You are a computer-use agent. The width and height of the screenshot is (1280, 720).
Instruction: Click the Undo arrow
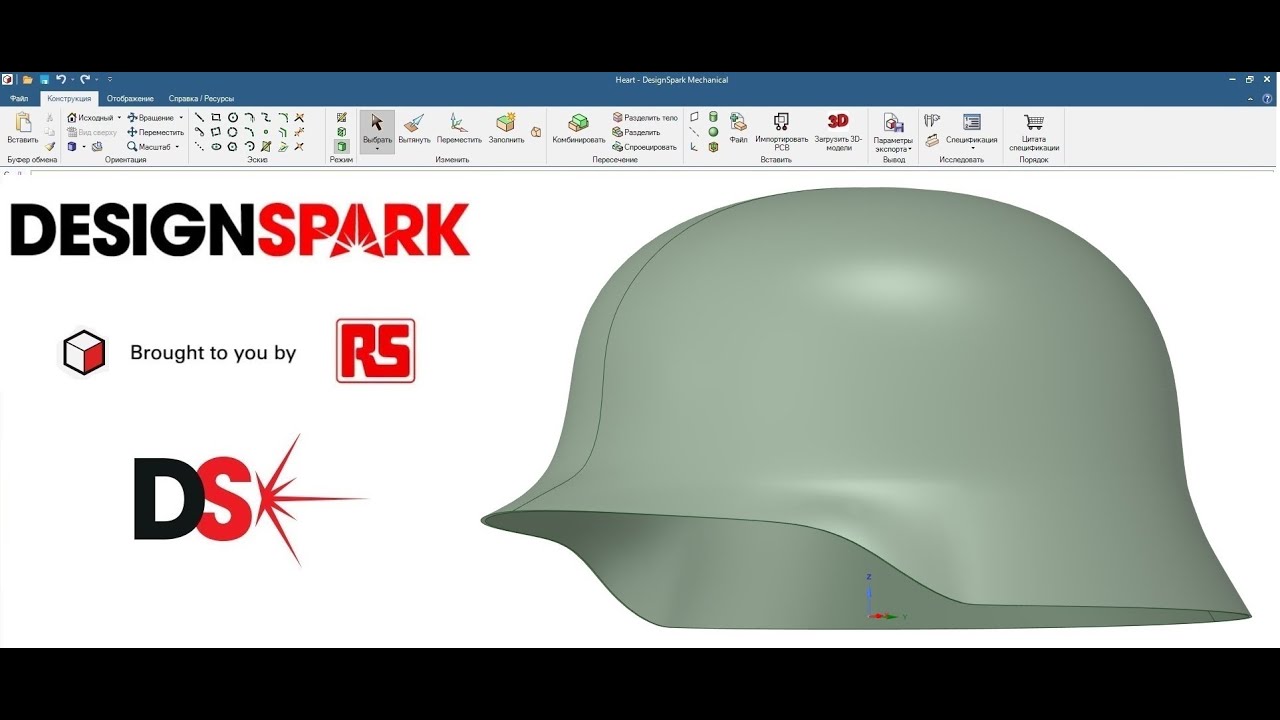coord(60,79)
